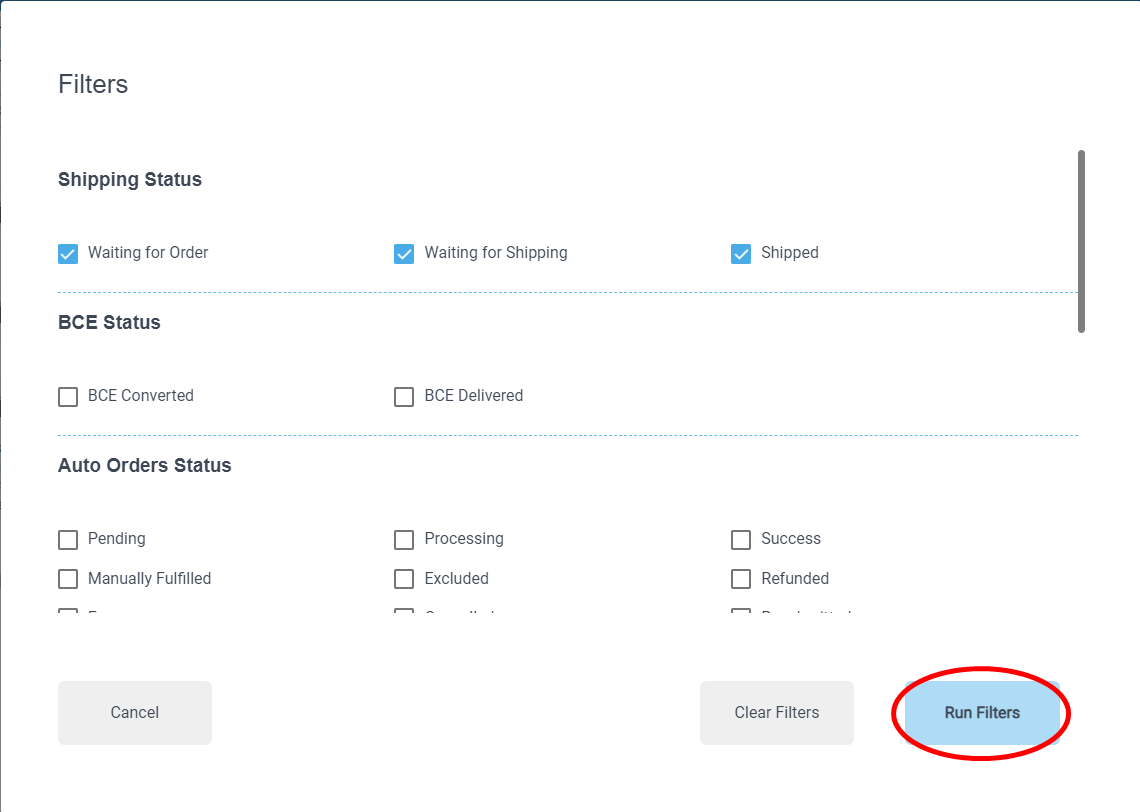Check the Pending auto order status
1140x812 pixels.
[x=68, y=540]
